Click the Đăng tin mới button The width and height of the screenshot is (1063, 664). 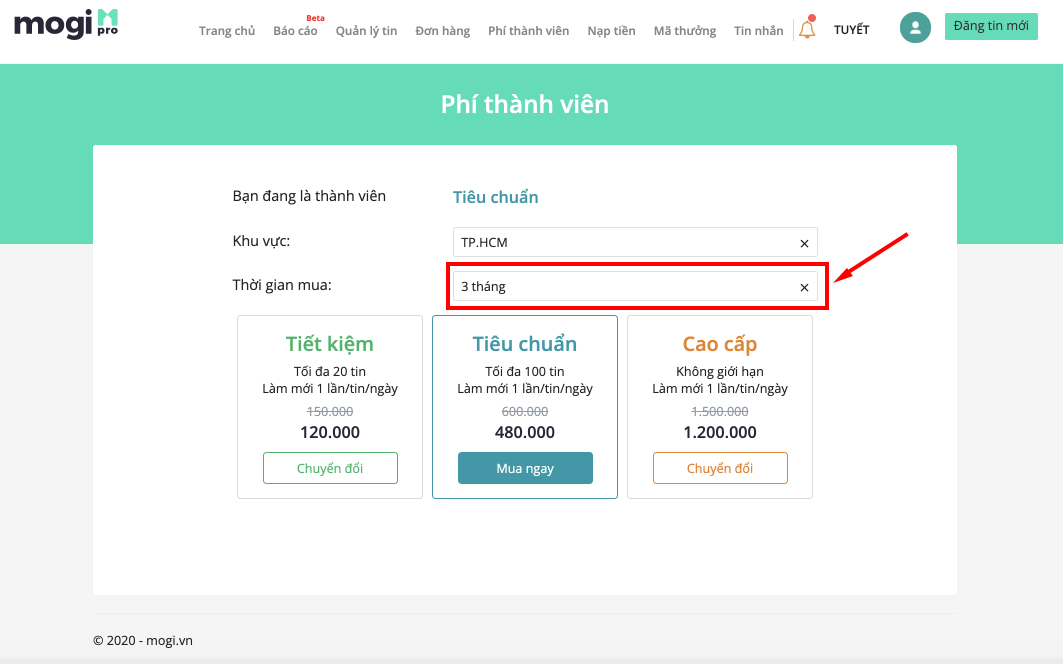point(991,26)
